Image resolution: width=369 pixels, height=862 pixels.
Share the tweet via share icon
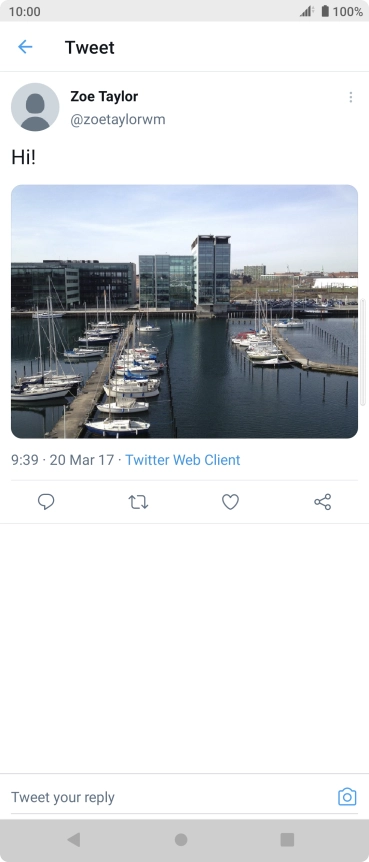[x=323, y=502]
